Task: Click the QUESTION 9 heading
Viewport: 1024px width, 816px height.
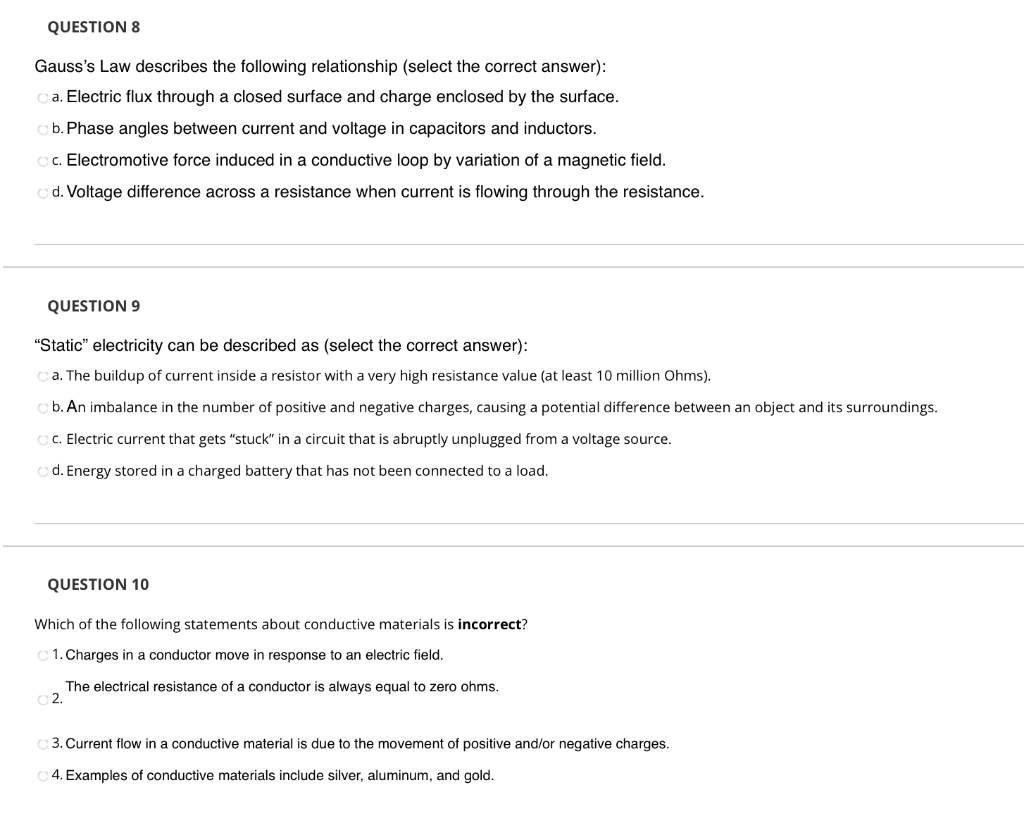Action: pyautogui.click(x=93, y=306)
